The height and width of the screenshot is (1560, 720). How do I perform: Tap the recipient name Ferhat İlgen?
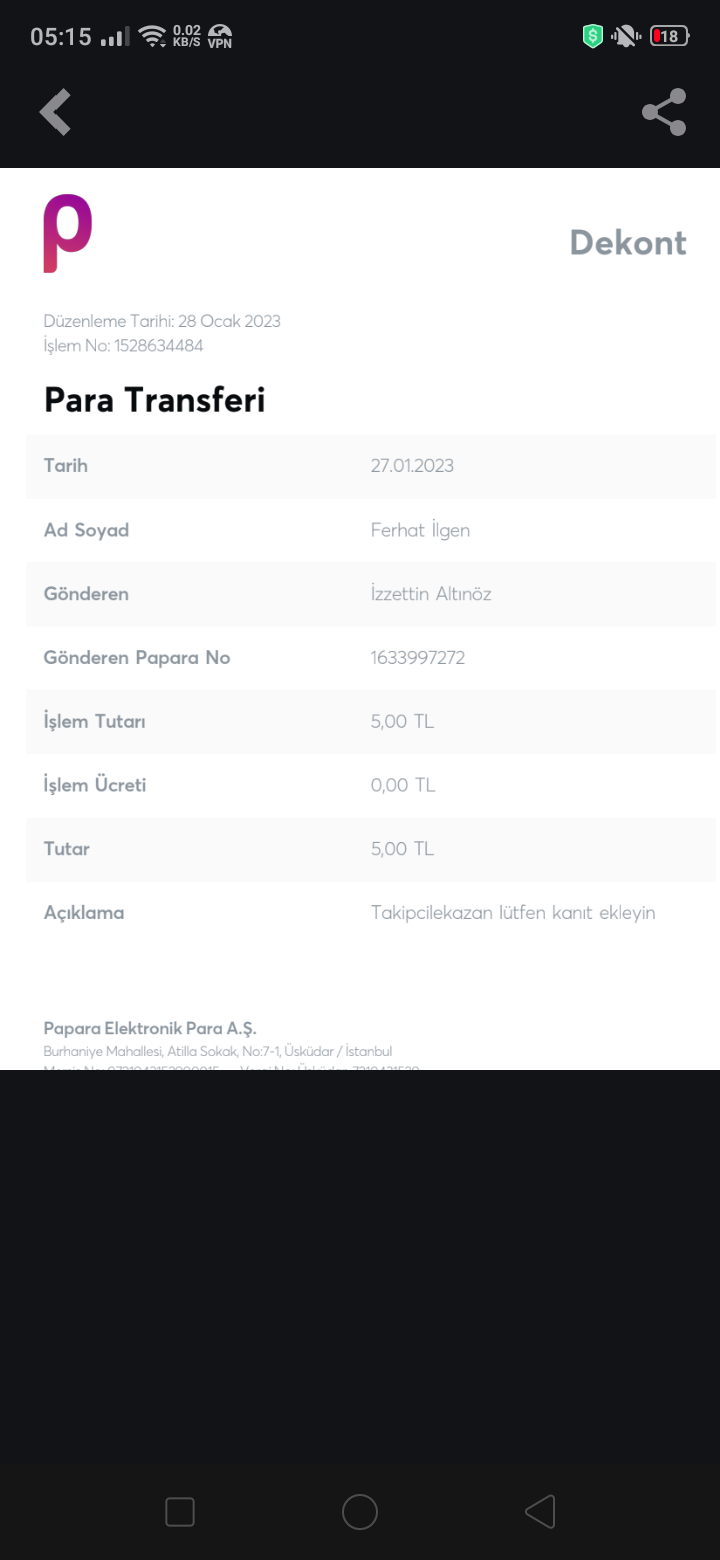point(420,530)
